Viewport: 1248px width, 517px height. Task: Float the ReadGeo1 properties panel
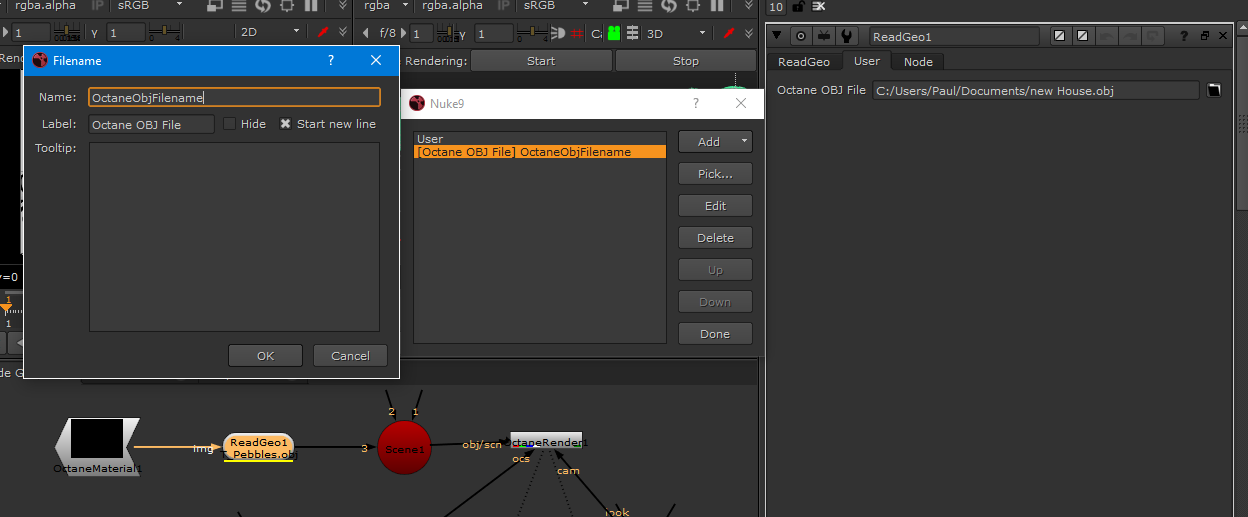1205,37
